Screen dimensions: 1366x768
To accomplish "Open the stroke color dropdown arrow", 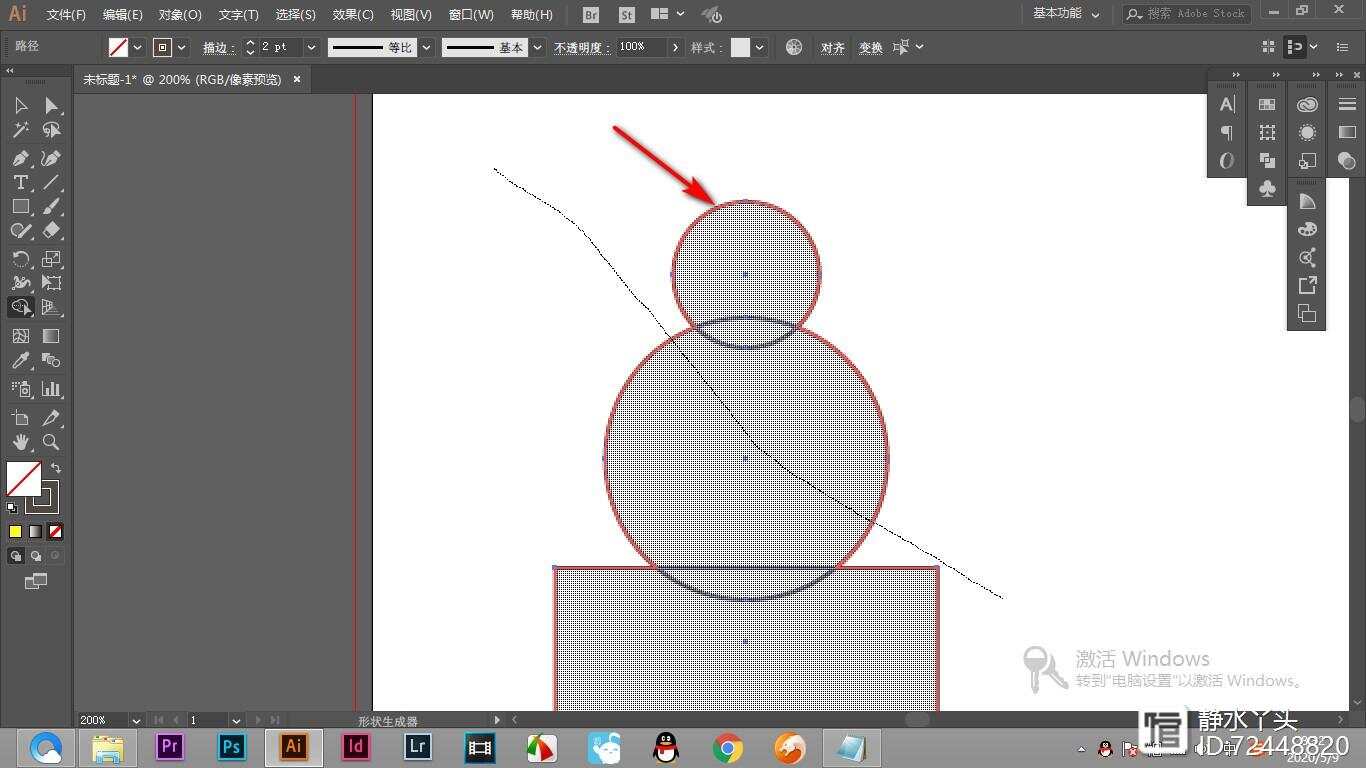I will pyautogui.click(x=182, y=47).
